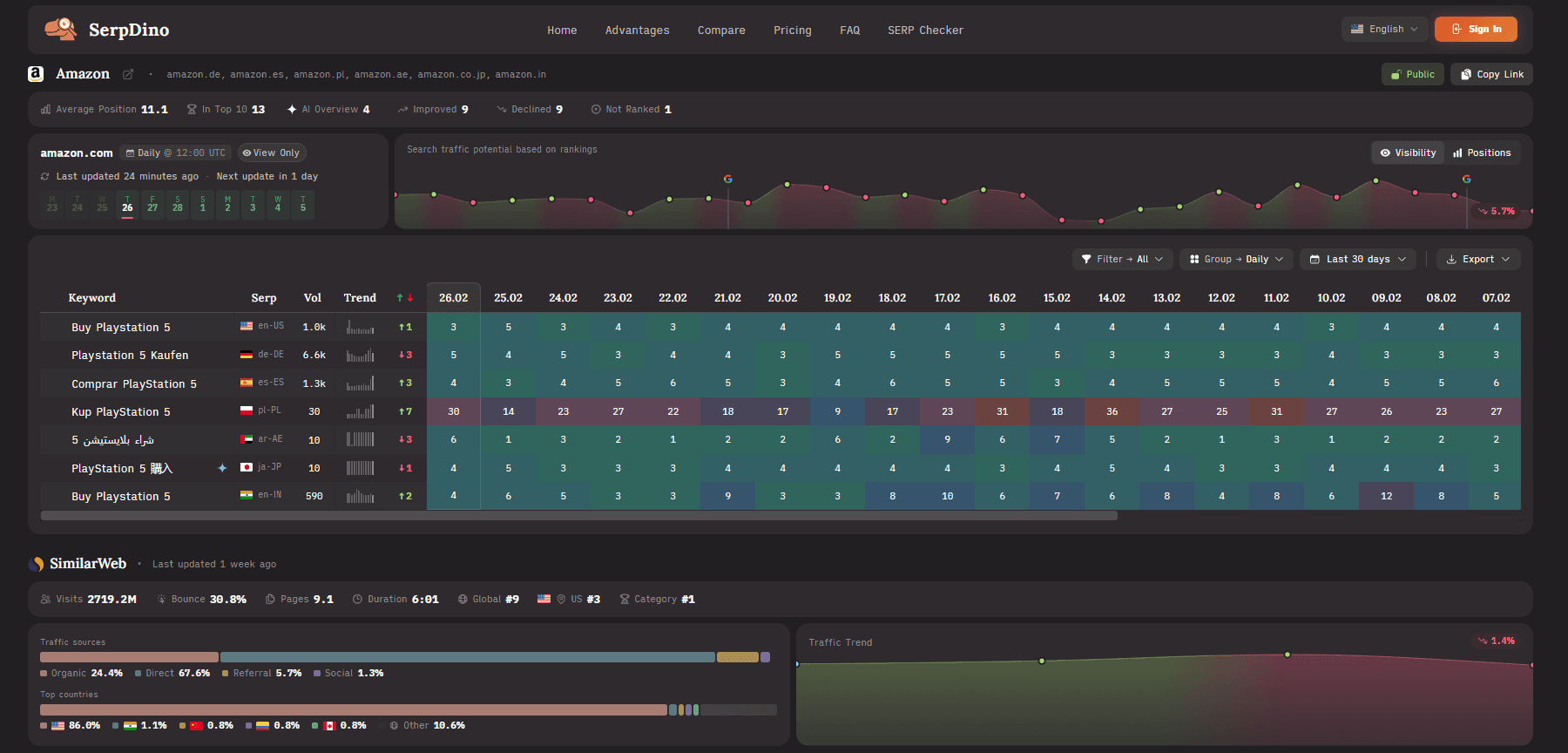
Task: Click the Copy Link button
Action: 1491,75
